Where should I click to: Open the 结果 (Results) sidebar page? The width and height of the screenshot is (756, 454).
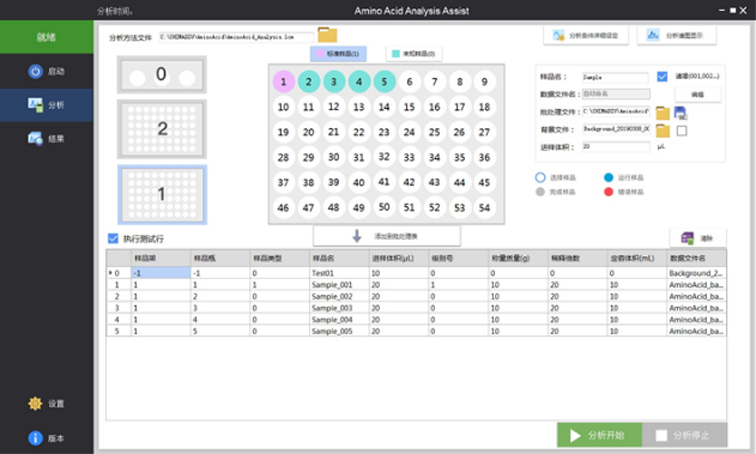click(47, 138)
